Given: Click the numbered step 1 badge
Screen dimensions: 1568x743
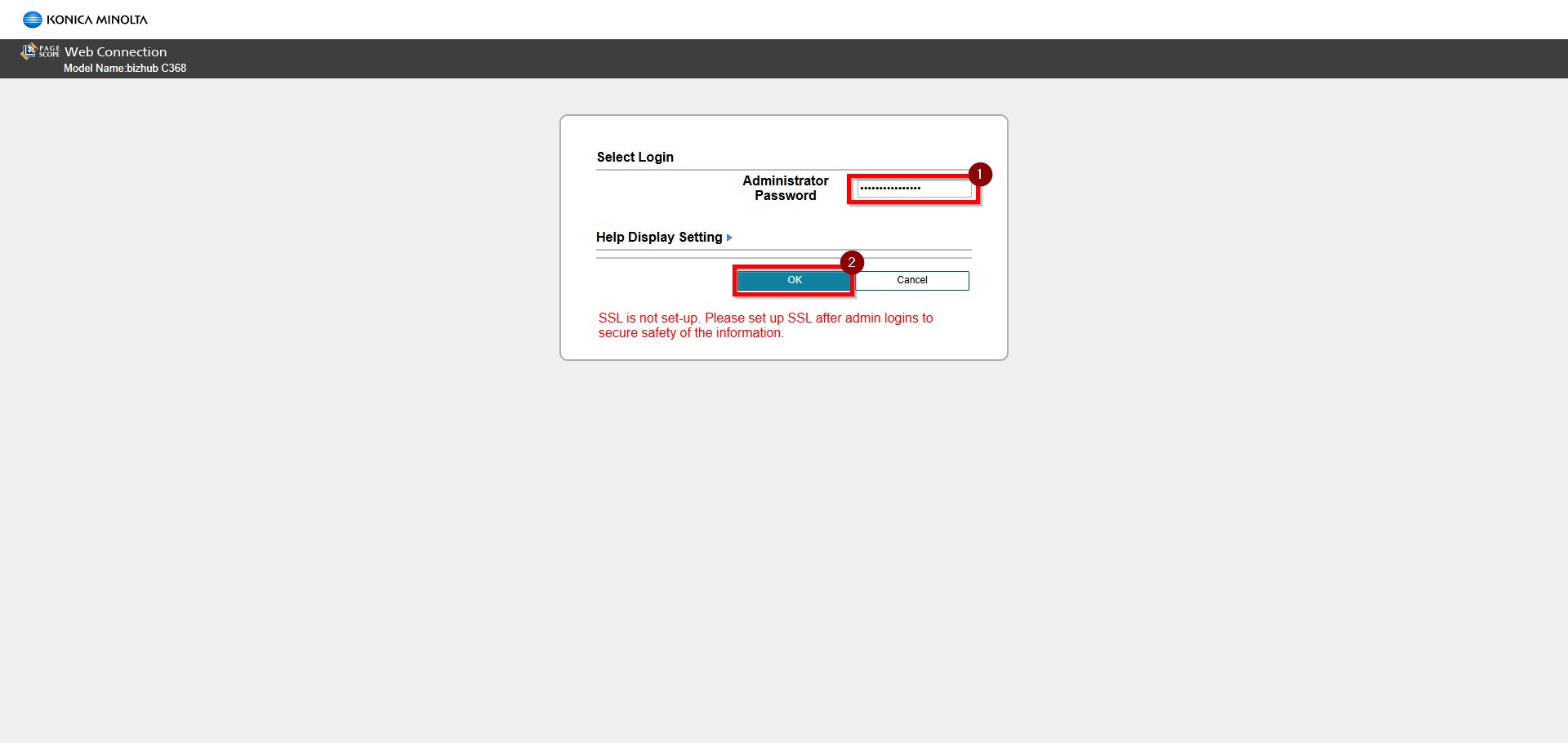Looking at the screenshot, I should pyautogui.click(x=979, y=174).
